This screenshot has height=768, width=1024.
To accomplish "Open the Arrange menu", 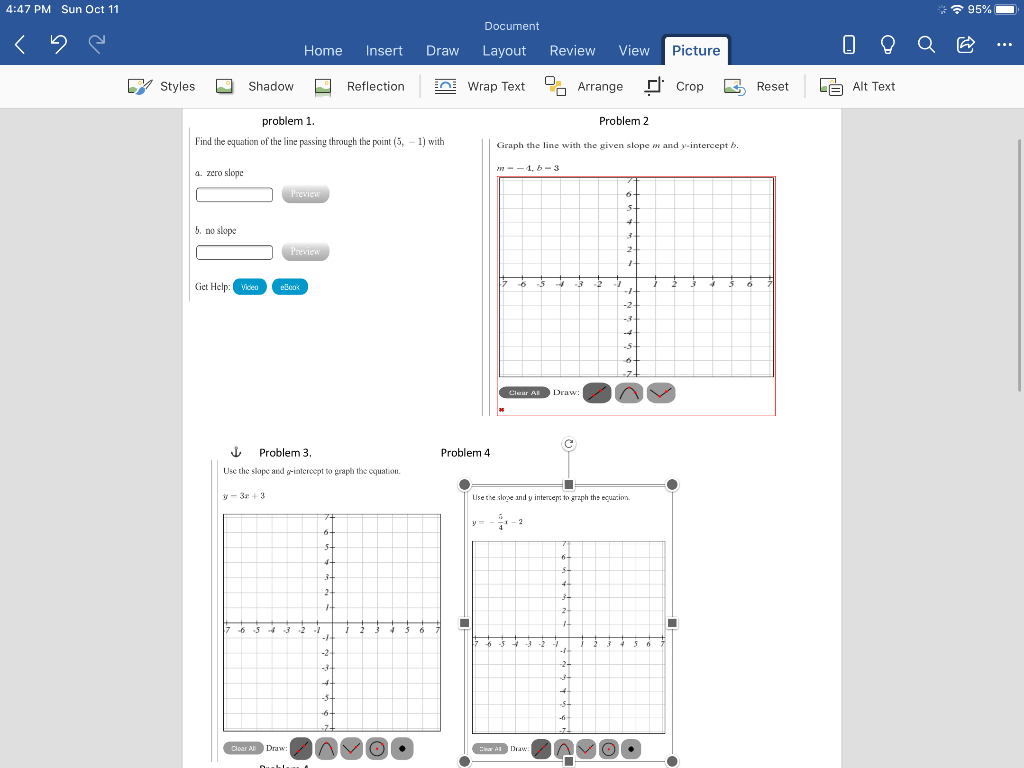I will point(584,86).
